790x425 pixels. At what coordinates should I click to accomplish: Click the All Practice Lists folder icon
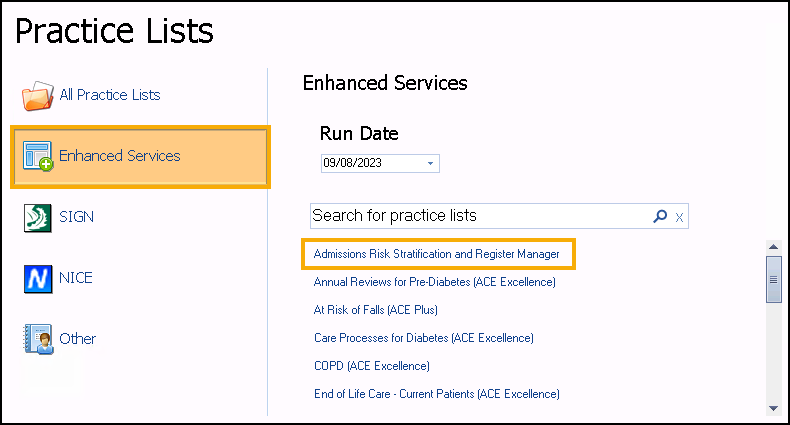(x=37, y=96)
